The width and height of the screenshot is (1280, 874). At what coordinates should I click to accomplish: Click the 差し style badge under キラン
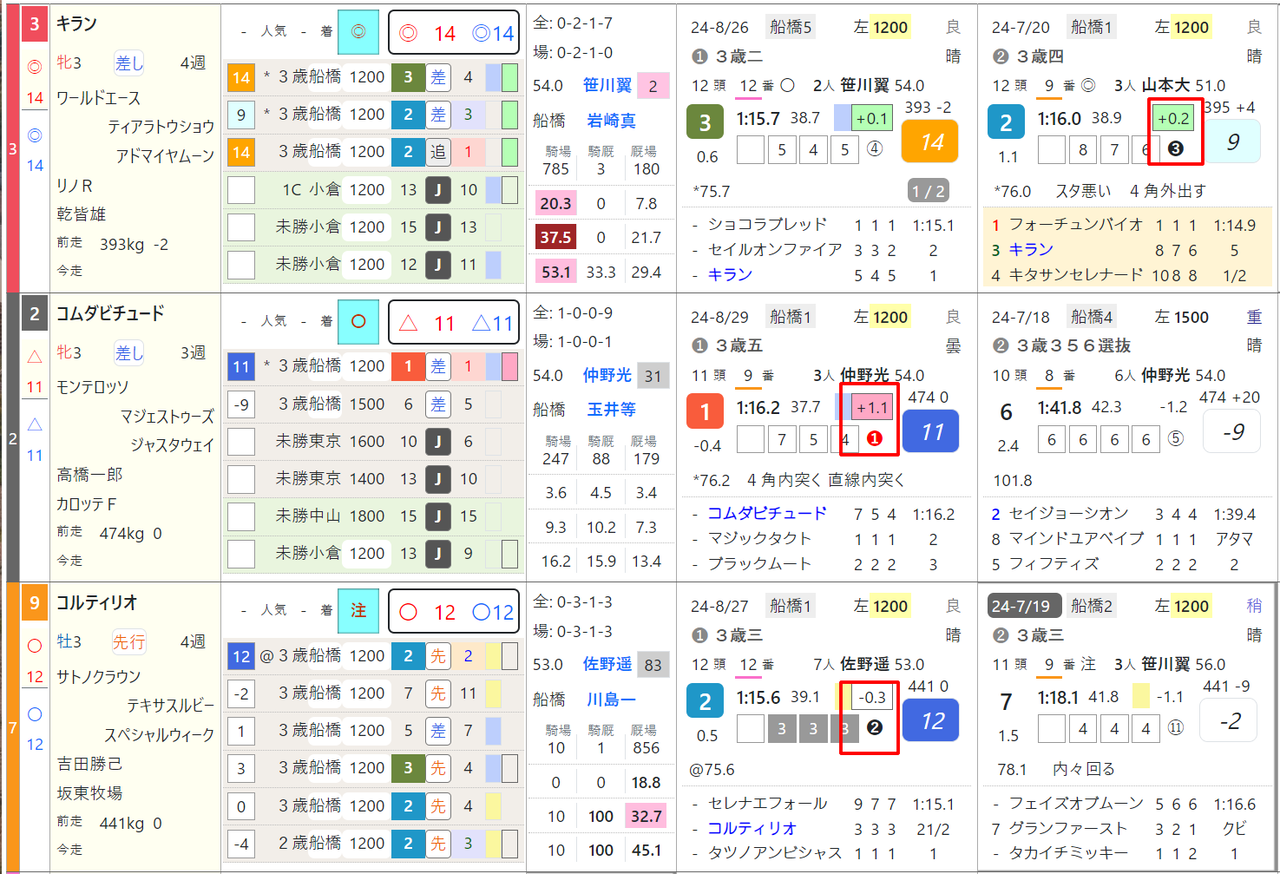coord(129,64)
